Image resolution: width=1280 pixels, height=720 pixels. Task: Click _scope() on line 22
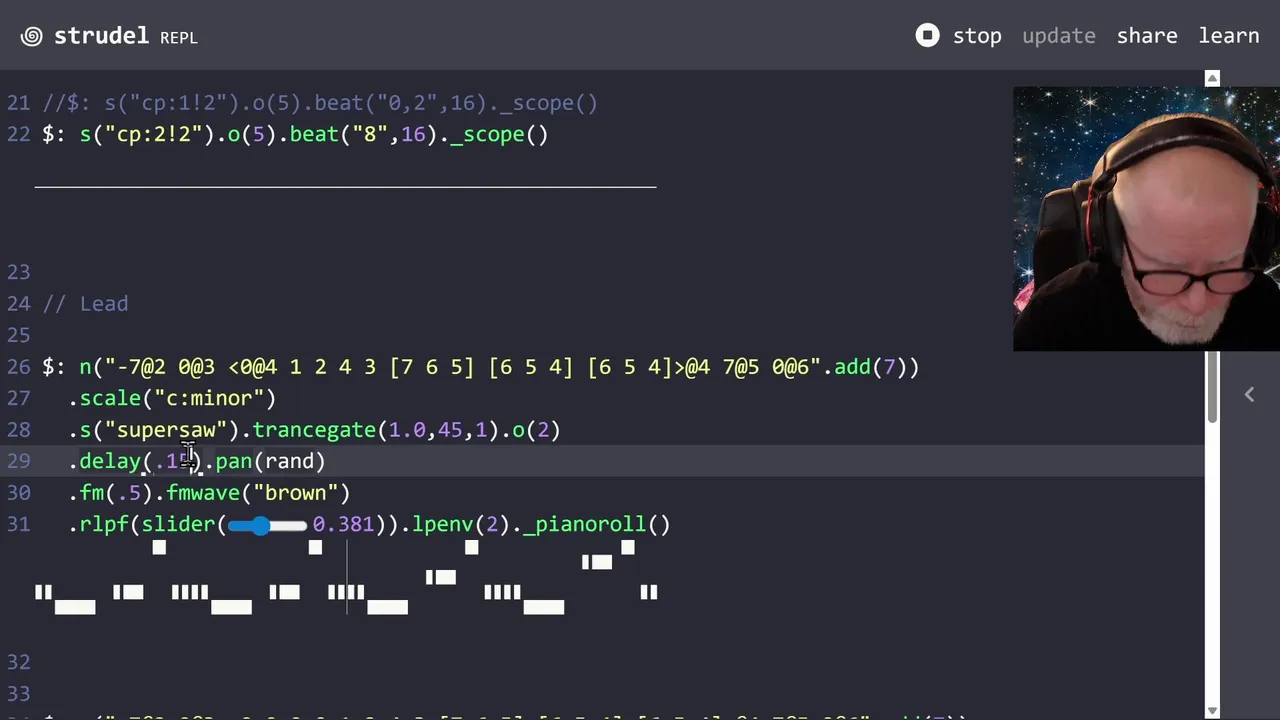[499, 134]
